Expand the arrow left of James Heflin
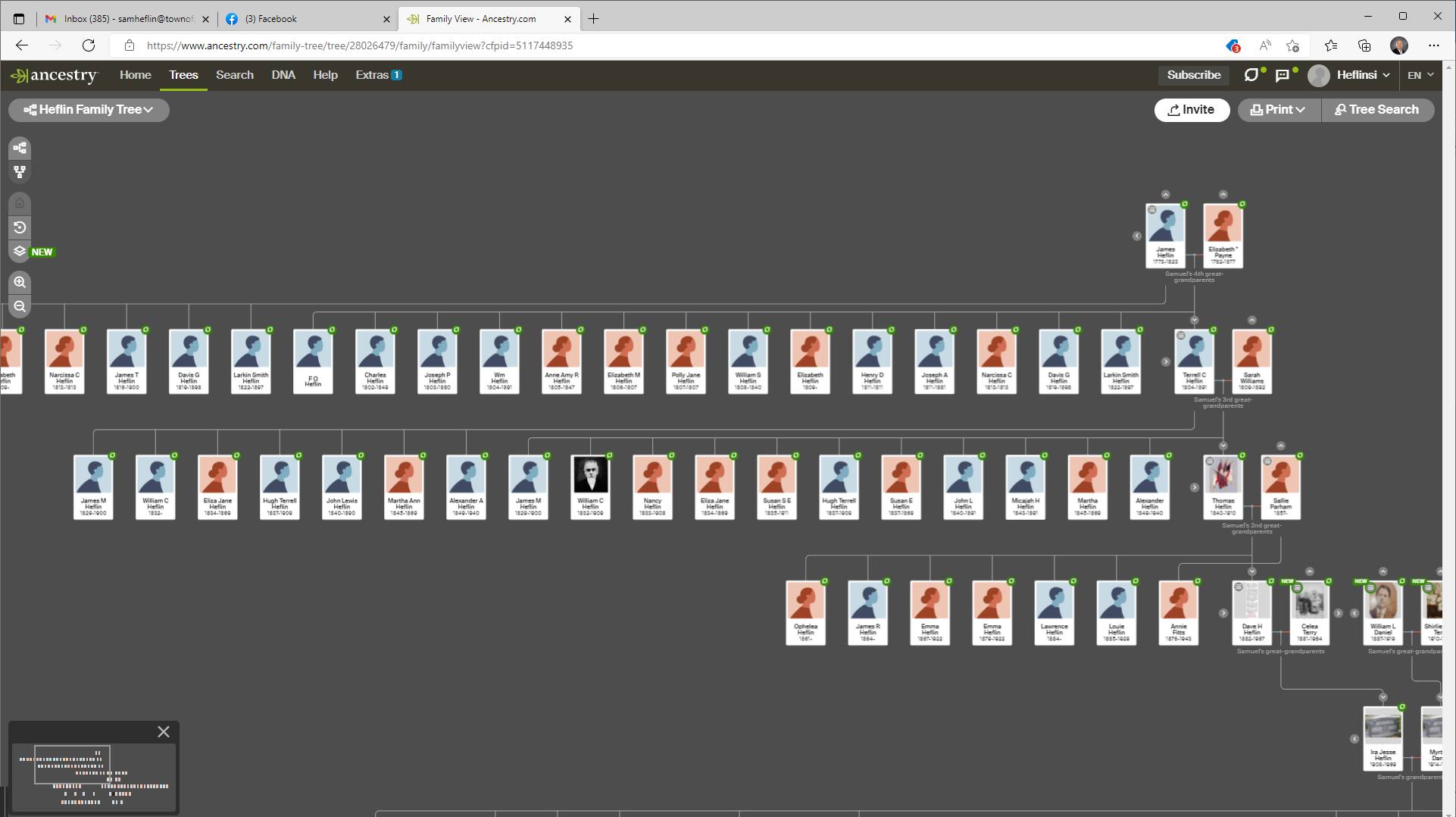This screenshot has width=1456, height=817. [x=1137, y=236]
